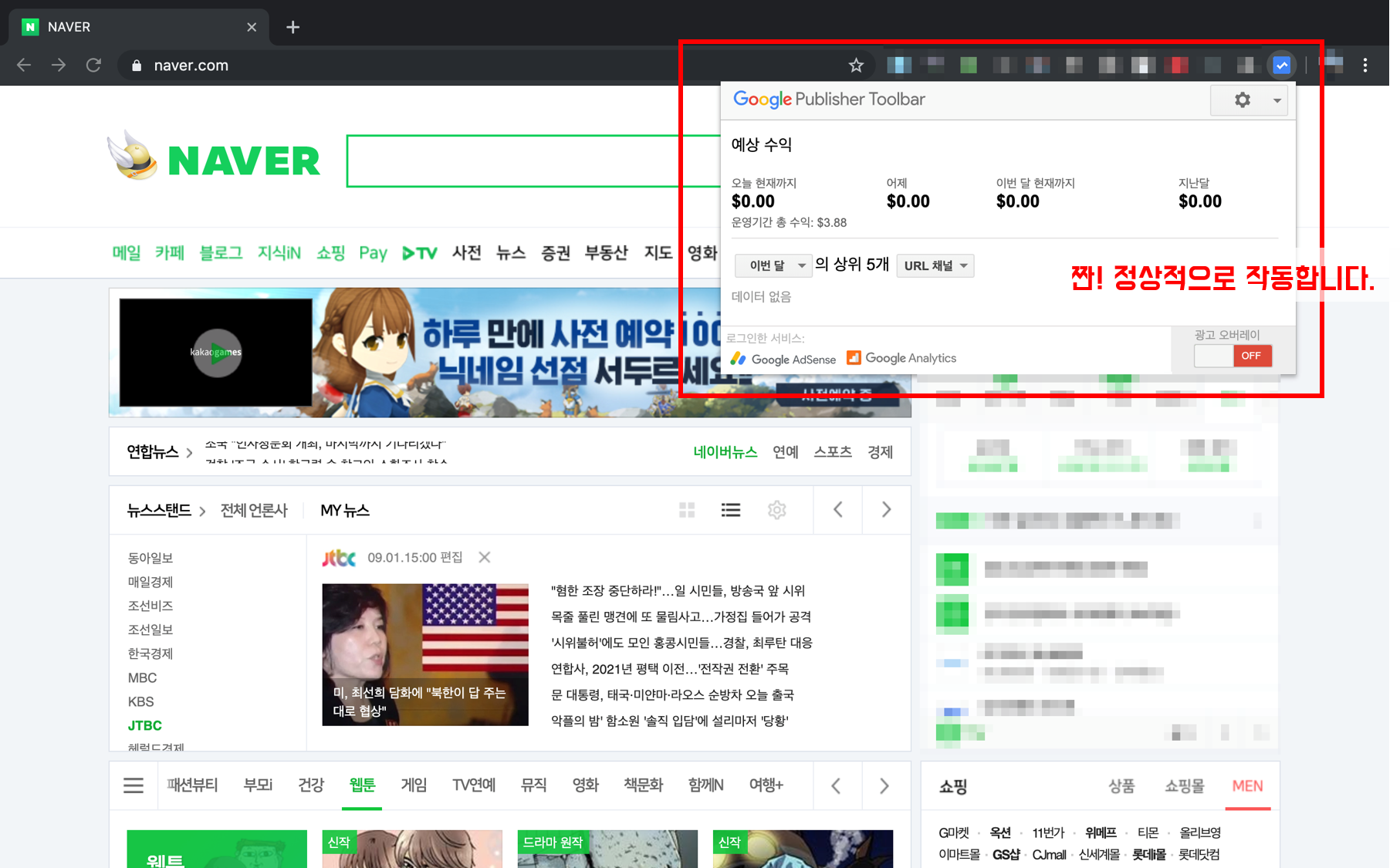This screenshot has width=1400, height=868.
Task: Open the 블로그 menu link
Action: coord(221,252)
